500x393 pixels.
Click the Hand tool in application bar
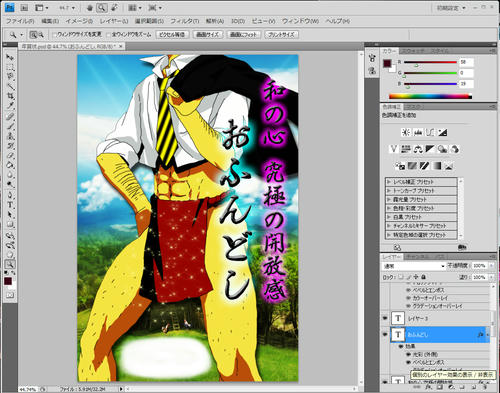pyautogui.click(x=90, y=7)
